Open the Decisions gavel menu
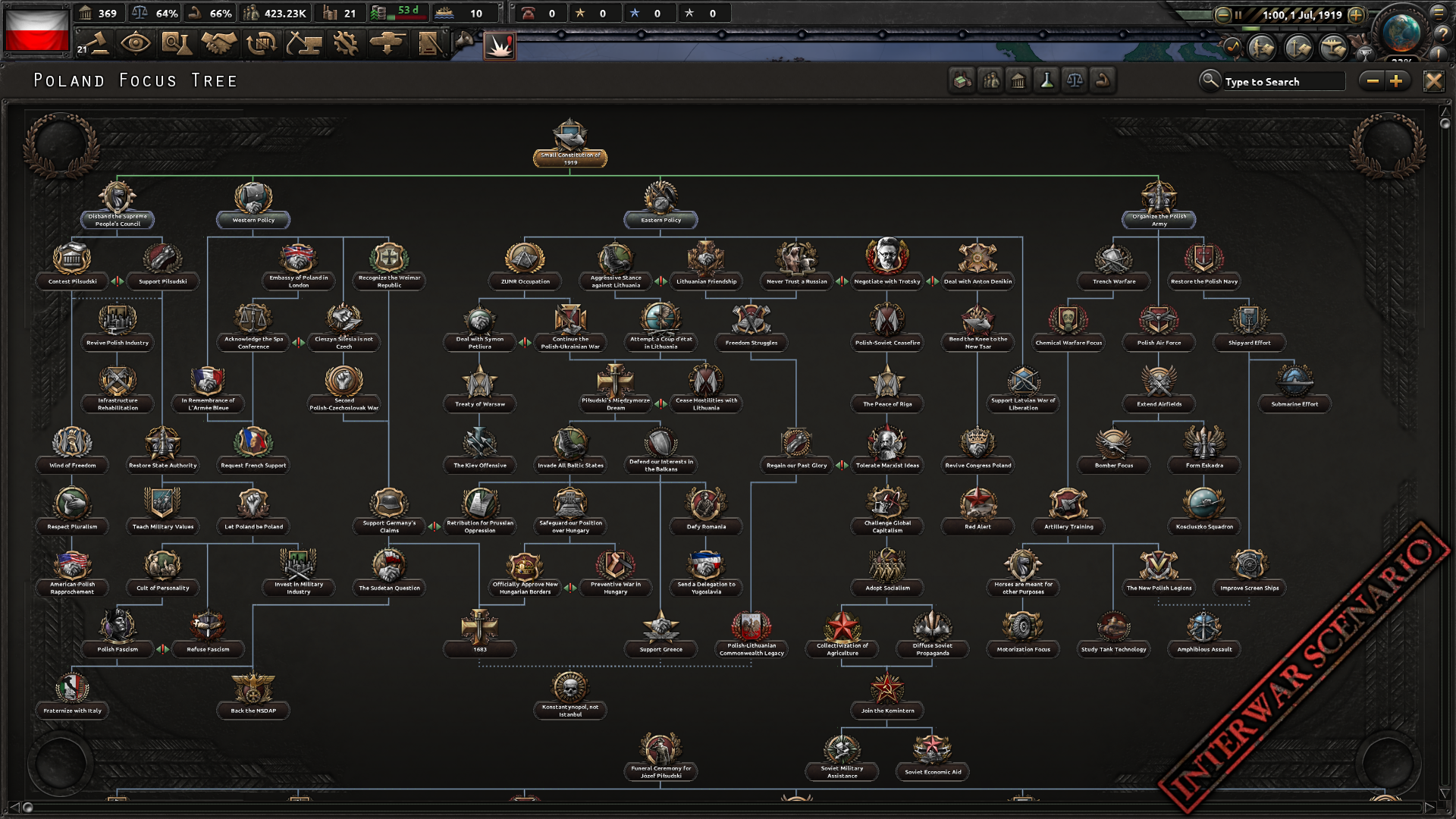This screenshot has height=819, width=1456. (x=94, y=43)
